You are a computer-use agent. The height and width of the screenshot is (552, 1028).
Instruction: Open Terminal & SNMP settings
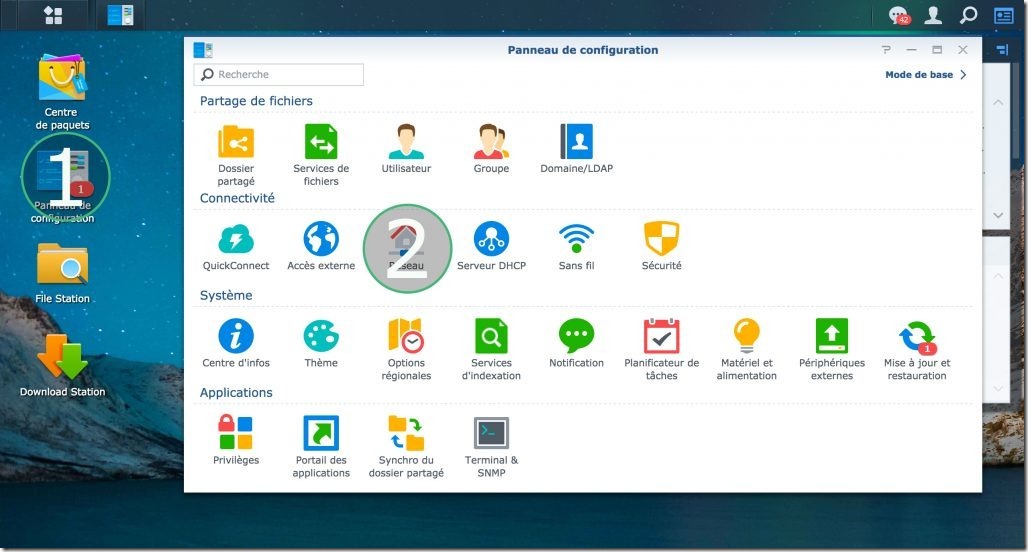tap(492, 446)
